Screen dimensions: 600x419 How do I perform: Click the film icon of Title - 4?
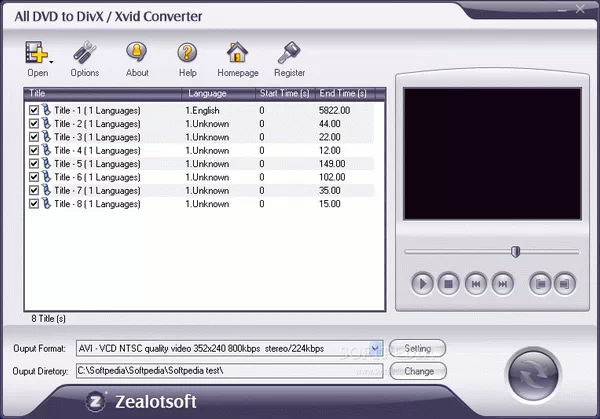(x=46, y=150)
